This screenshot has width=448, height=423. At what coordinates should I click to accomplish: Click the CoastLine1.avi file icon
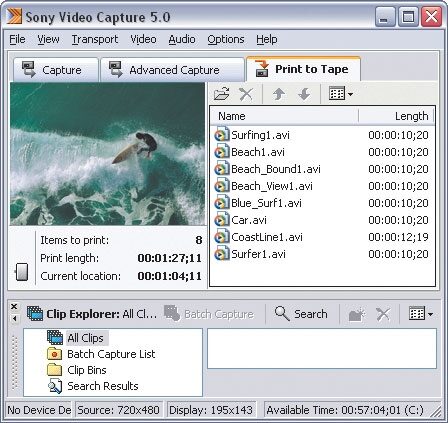coord(222,237)
